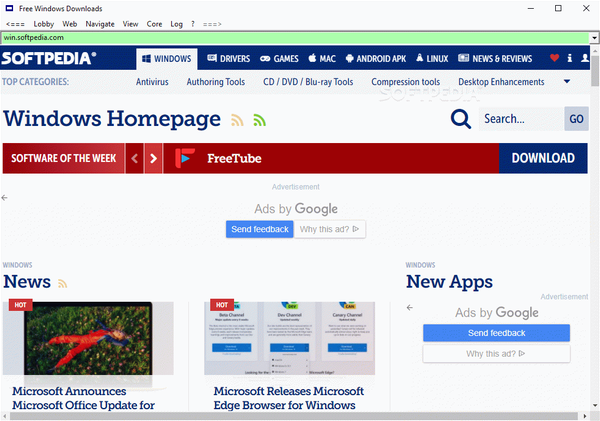This screenshot has height=421, width=600.
Task: Open the View menu
Action: coord(130,24)
